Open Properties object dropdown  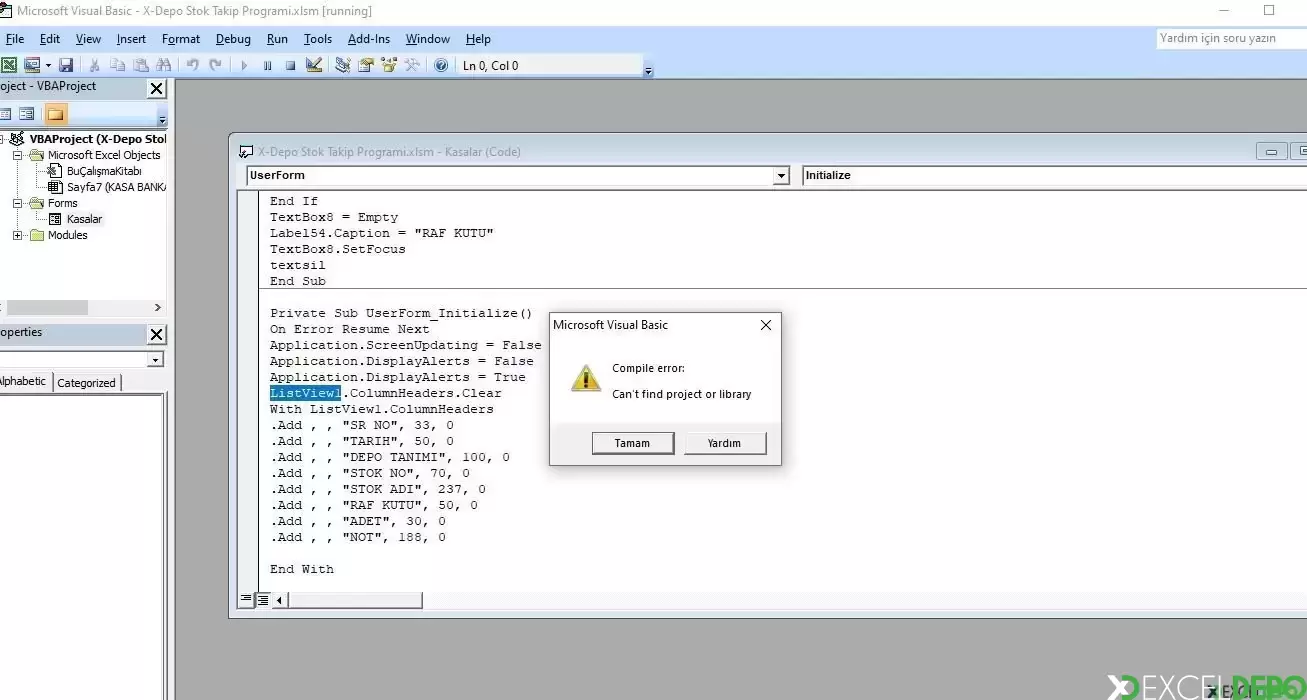155,359
